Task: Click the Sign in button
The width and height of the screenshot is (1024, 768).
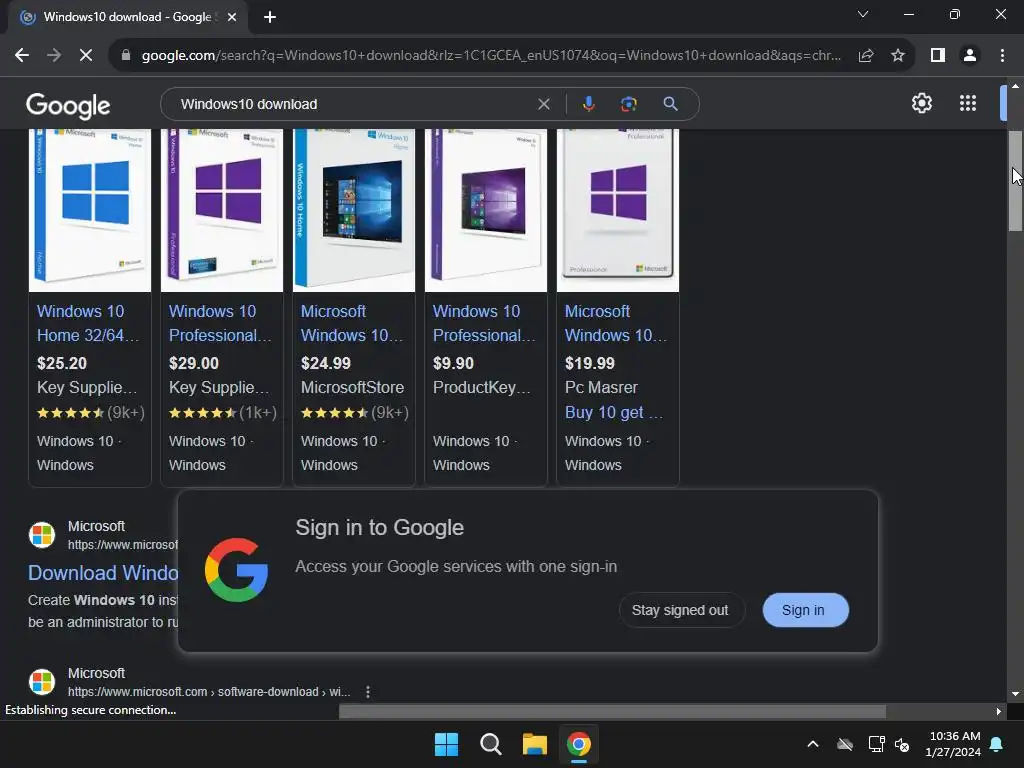Action: tap(805, 610)
